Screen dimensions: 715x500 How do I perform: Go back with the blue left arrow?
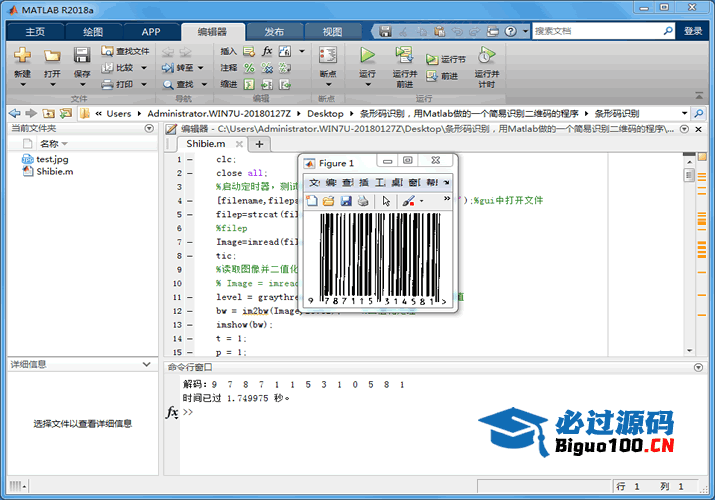[15, 113]
